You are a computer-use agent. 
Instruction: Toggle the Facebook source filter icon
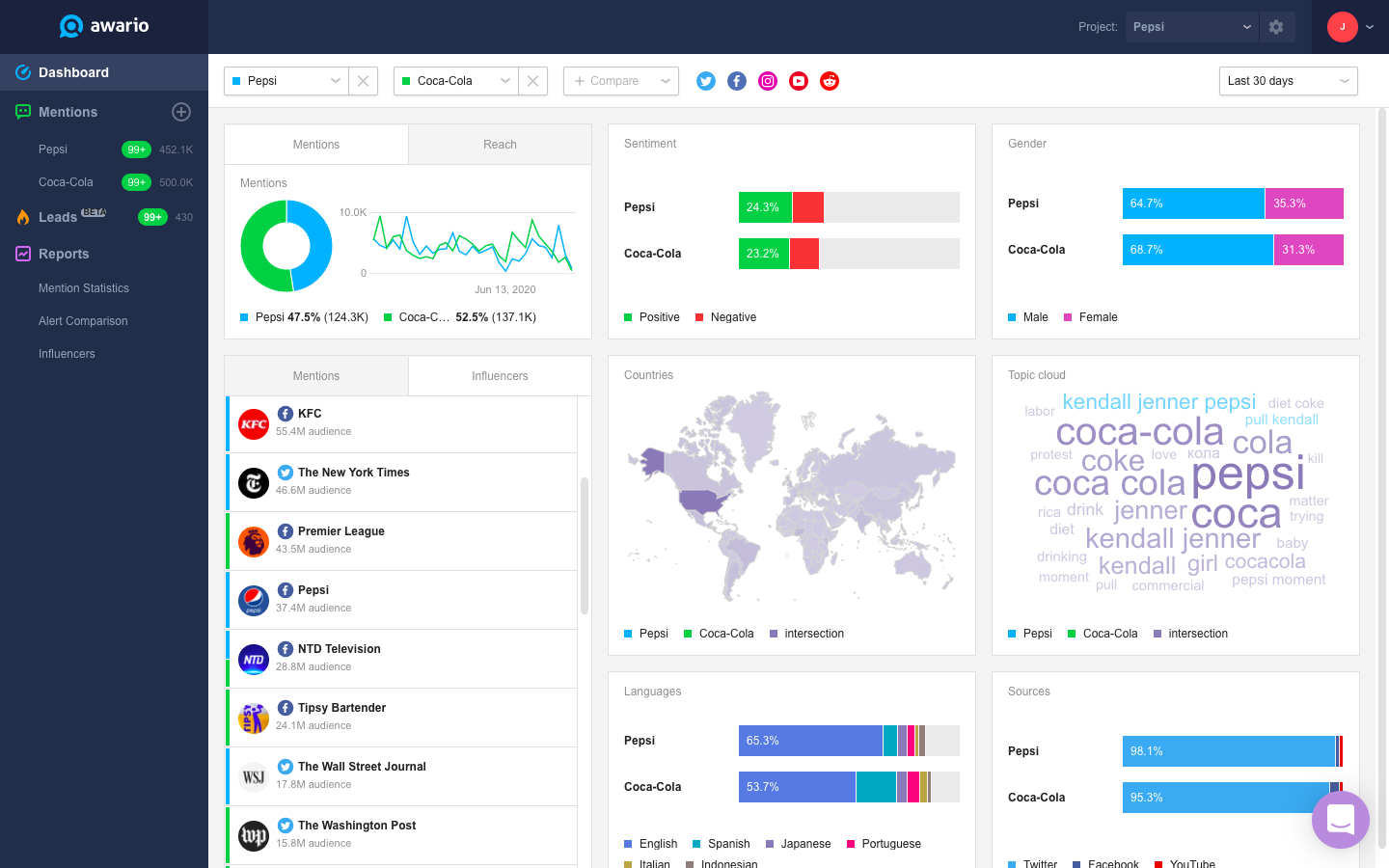737,81
